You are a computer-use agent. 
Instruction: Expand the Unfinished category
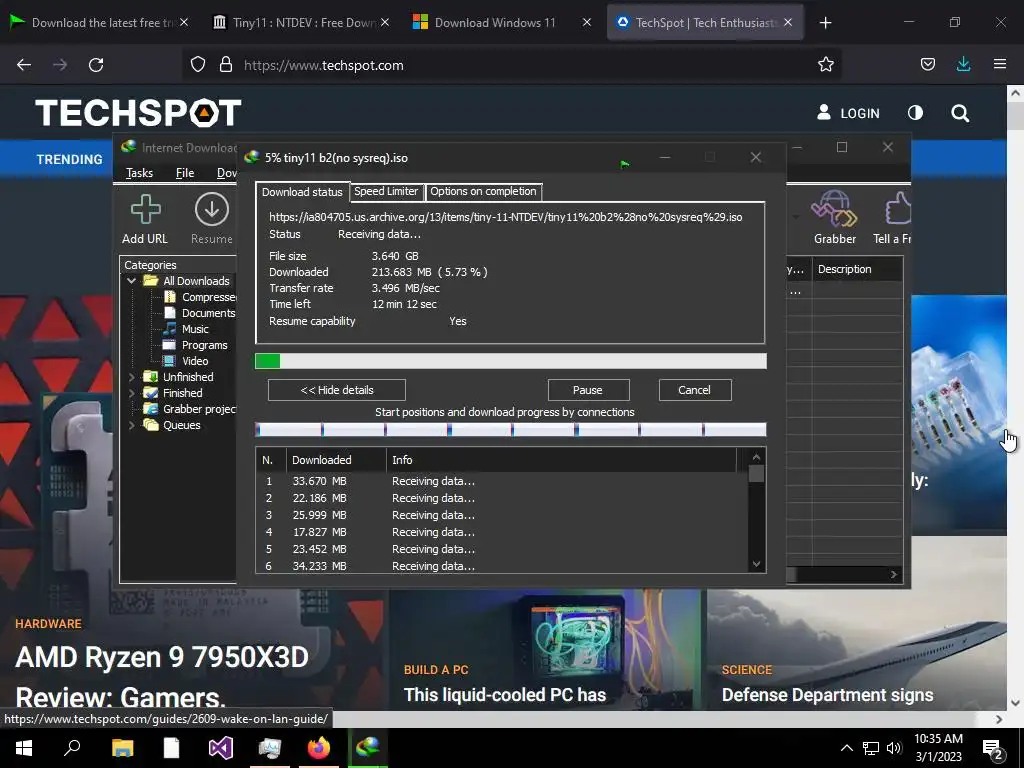point(131,377)
